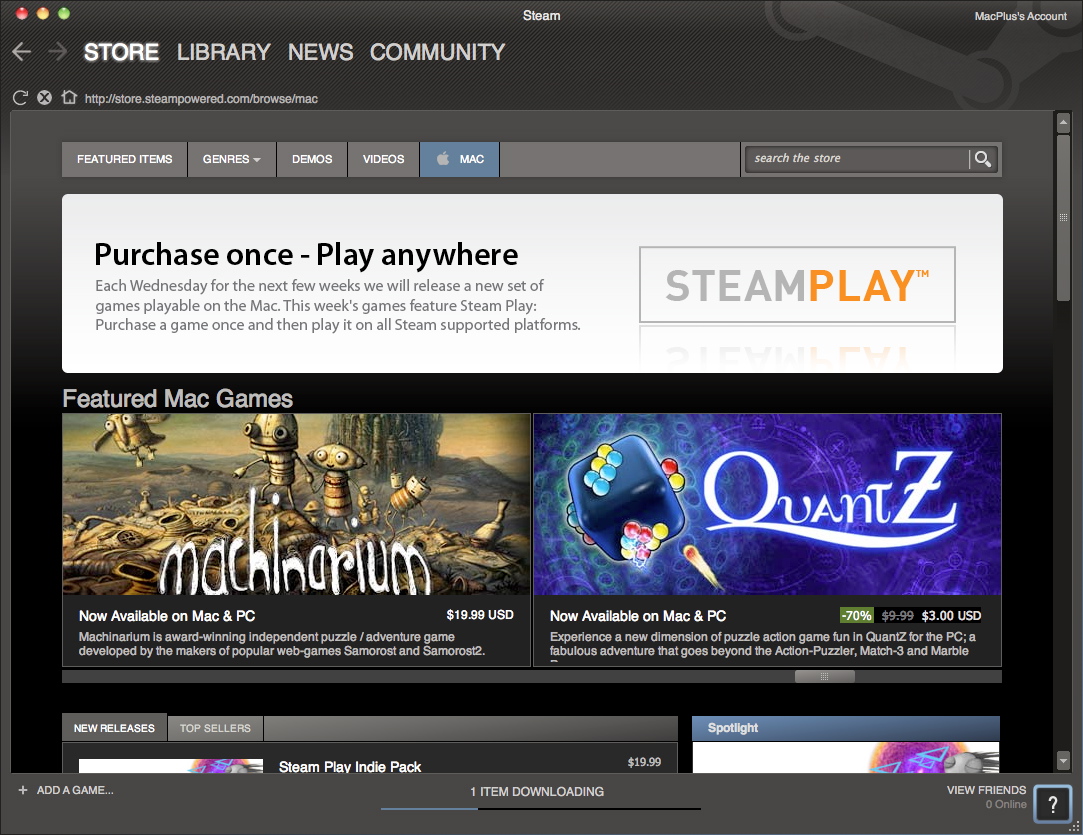This screenshot has height=835, width=1083.
Task: Stop loading the page
Action: pos(44,97)
